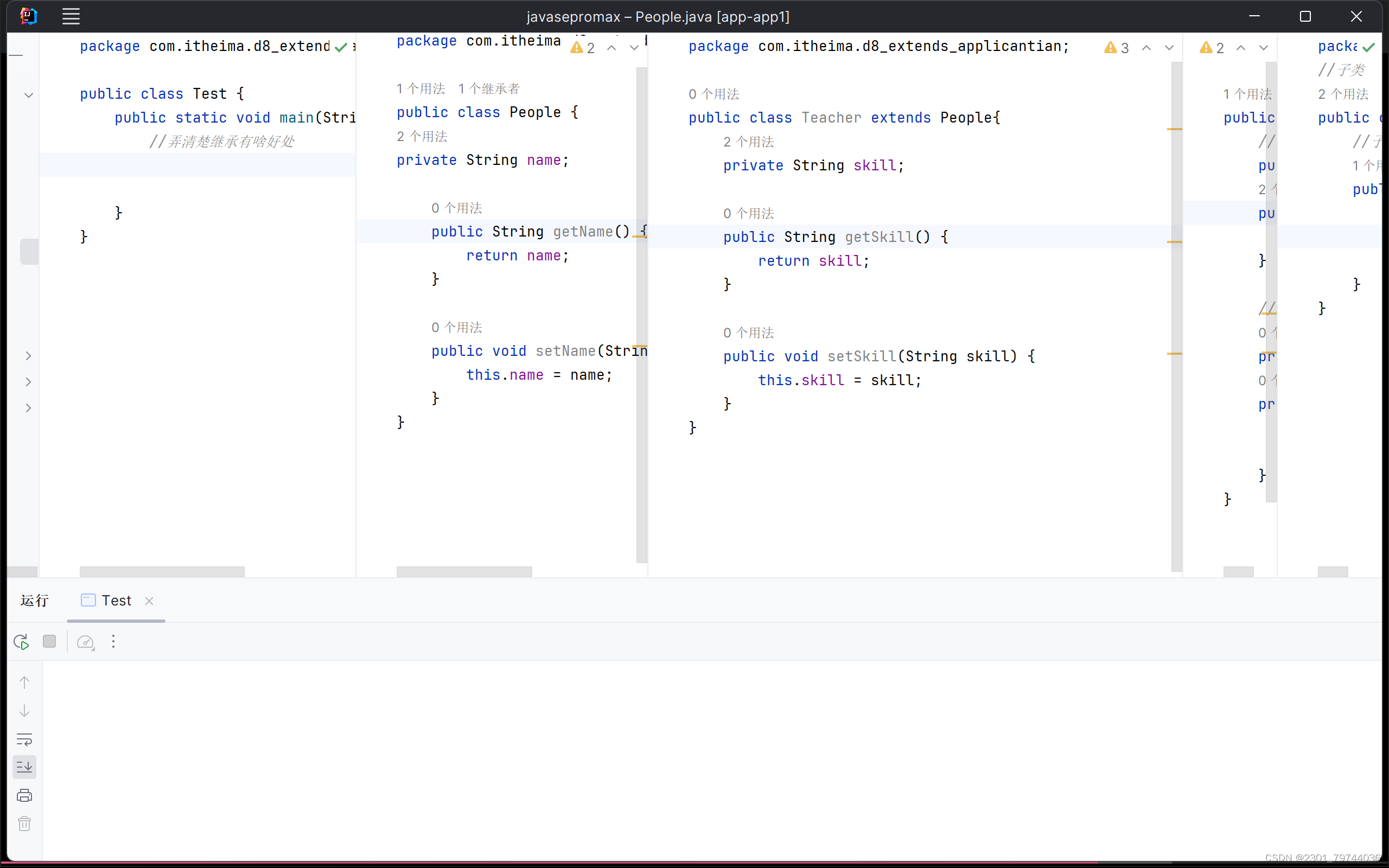1389x868 pixels.
Task: Expand the second left sidebar chevron
Action: pyautogui.click(x=28, y=382)
